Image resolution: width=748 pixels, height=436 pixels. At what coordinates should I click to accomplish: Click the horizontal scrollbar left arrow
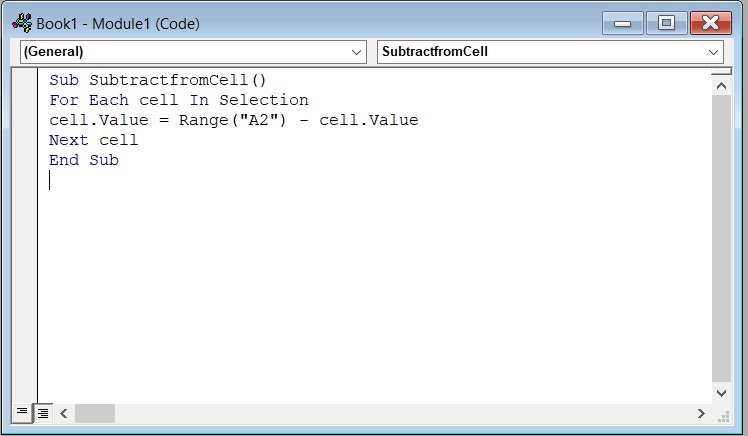(64, 413)
